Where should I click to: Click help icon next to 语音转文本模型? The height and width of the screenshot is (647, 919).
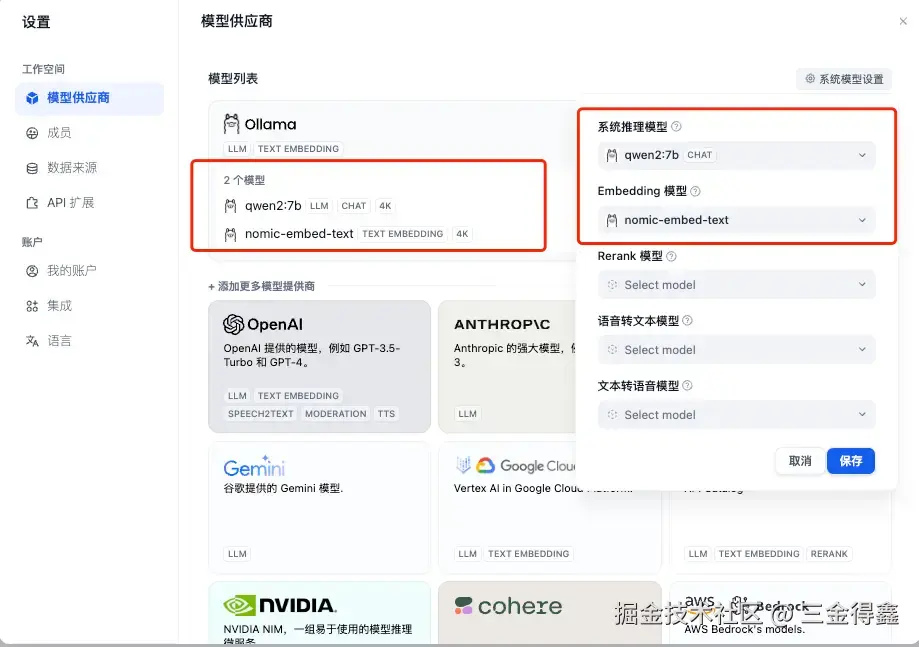point(687,321)
